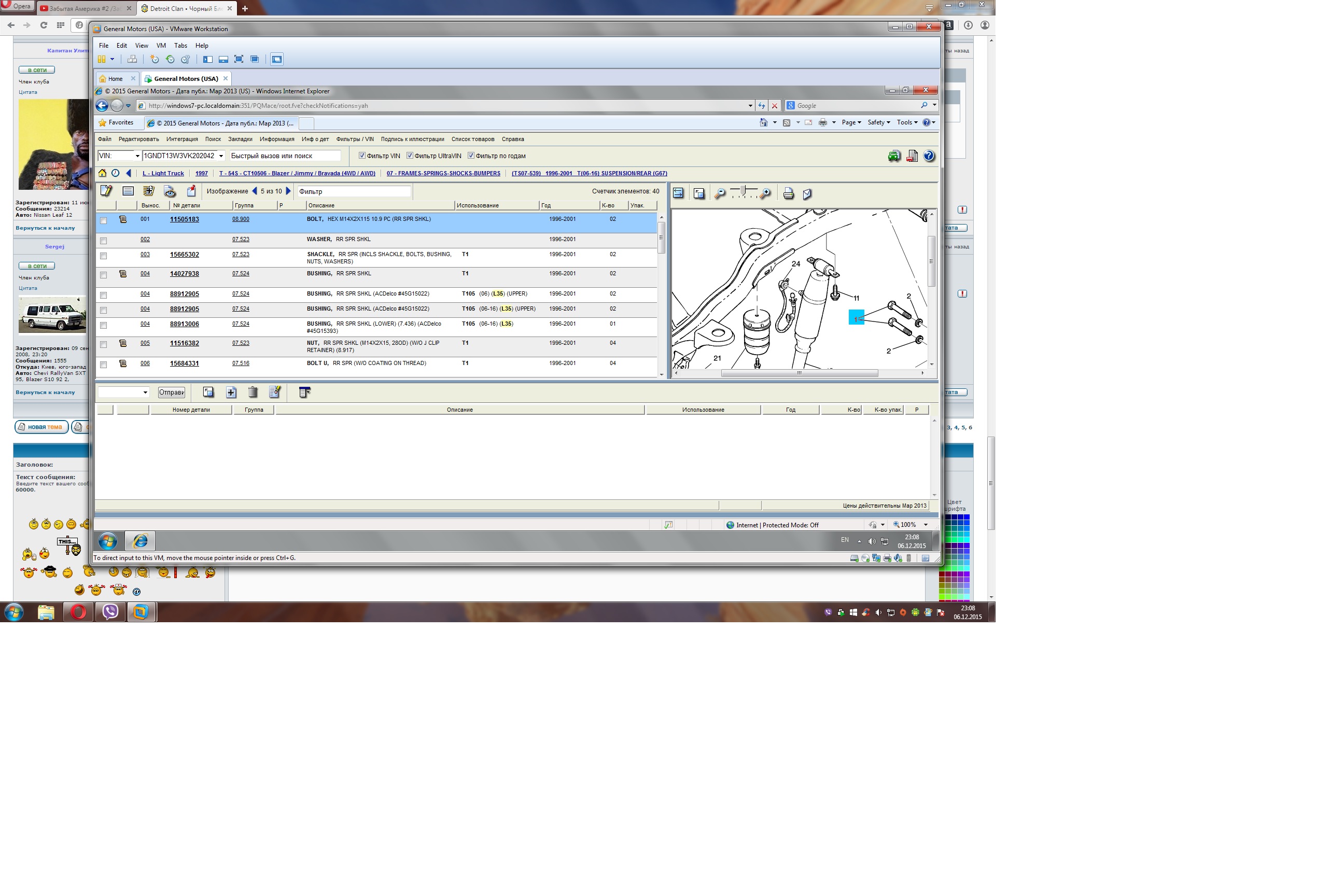Click the email illustration envelope icon
Viewport: 1344px width, 896px height.
pyautogui.click(x=807, y=194)
